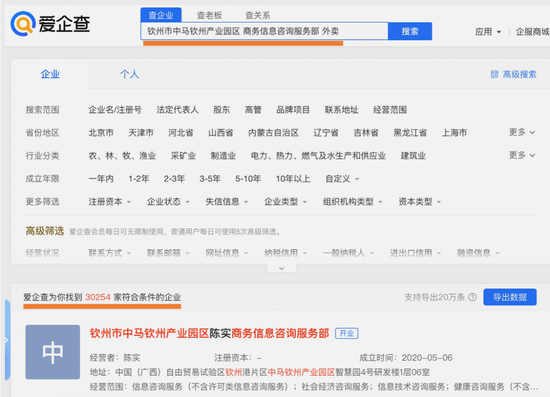Viewport: 550px width, 397px height.
Task: Filter by 北京市 province
Action: [101, 133]
